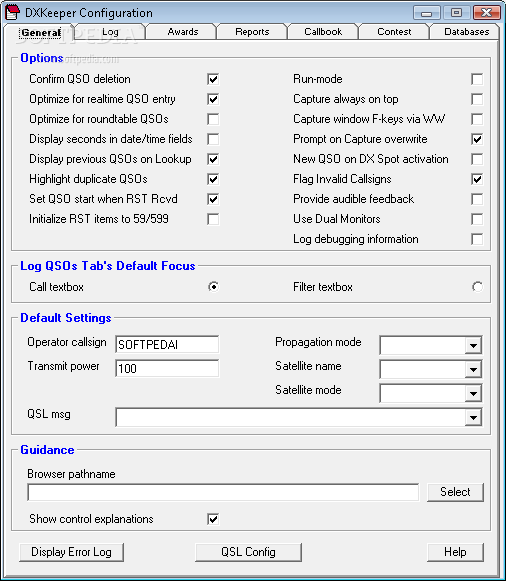Enable Optimize for roundtable QSOs
Screen dimensions: 506x581
(213, 119)
